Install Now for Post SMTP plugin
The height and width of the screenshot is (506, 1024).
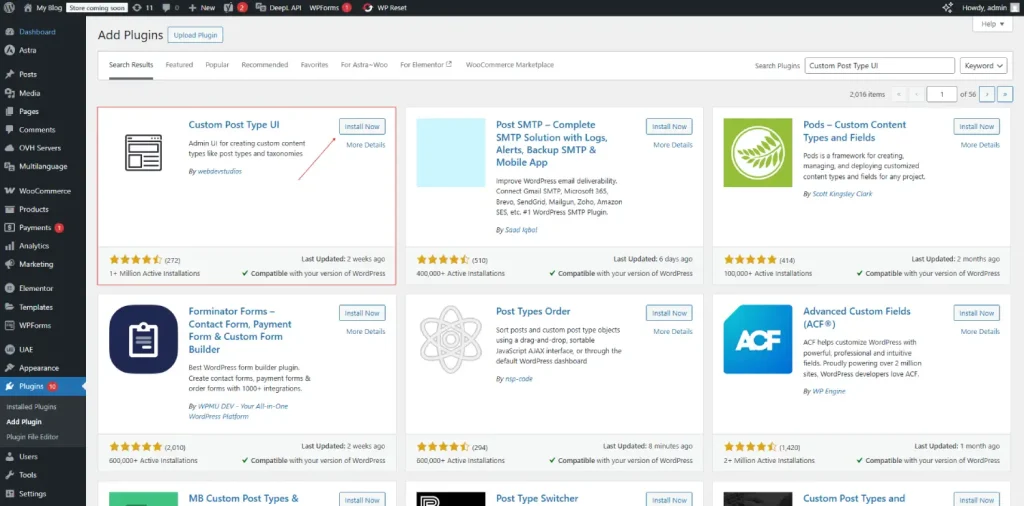click(669, 127)
